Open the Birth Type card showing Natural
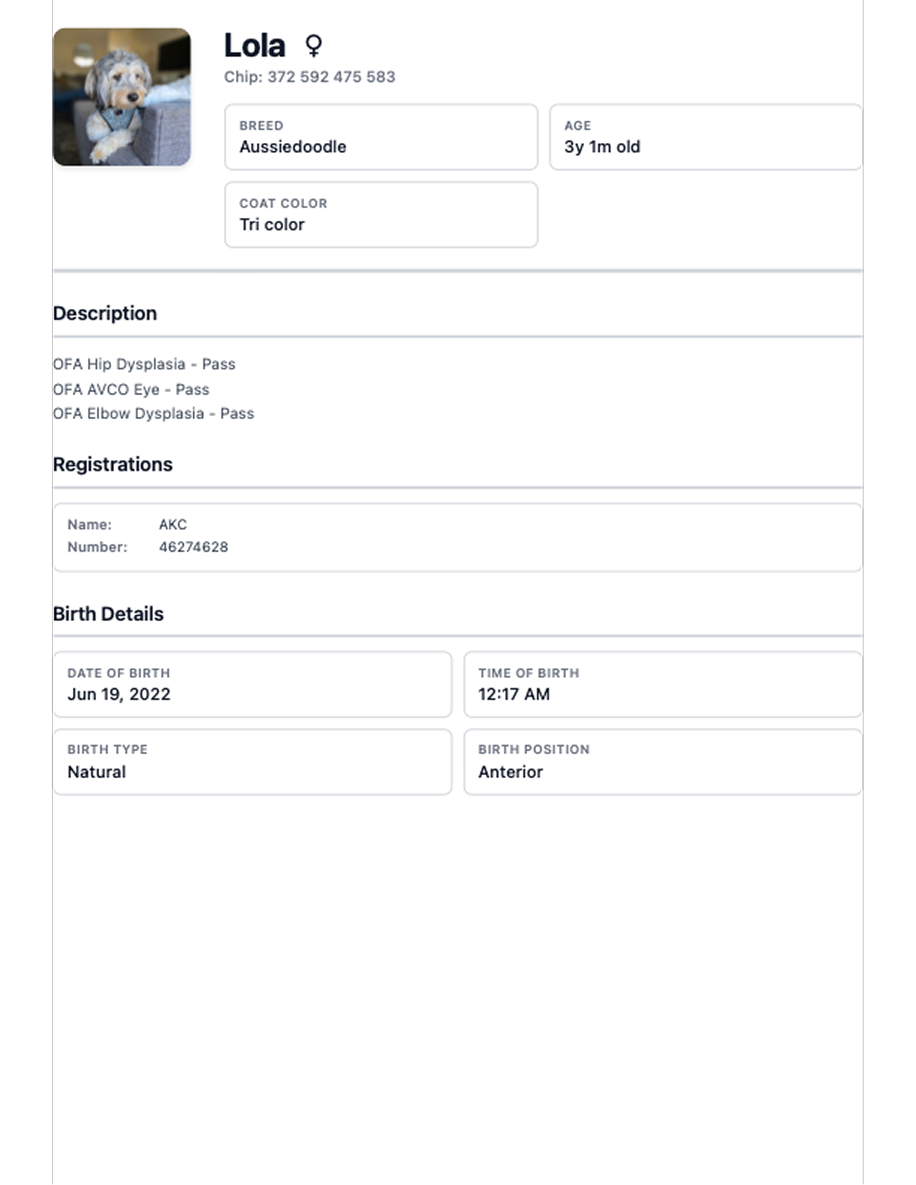 [252, 761]
